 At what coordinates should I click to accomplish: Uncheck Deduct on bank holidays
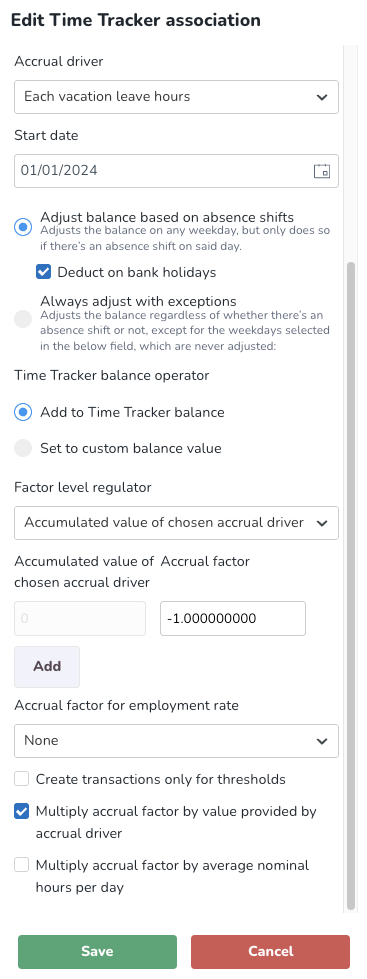pos(44,272)
